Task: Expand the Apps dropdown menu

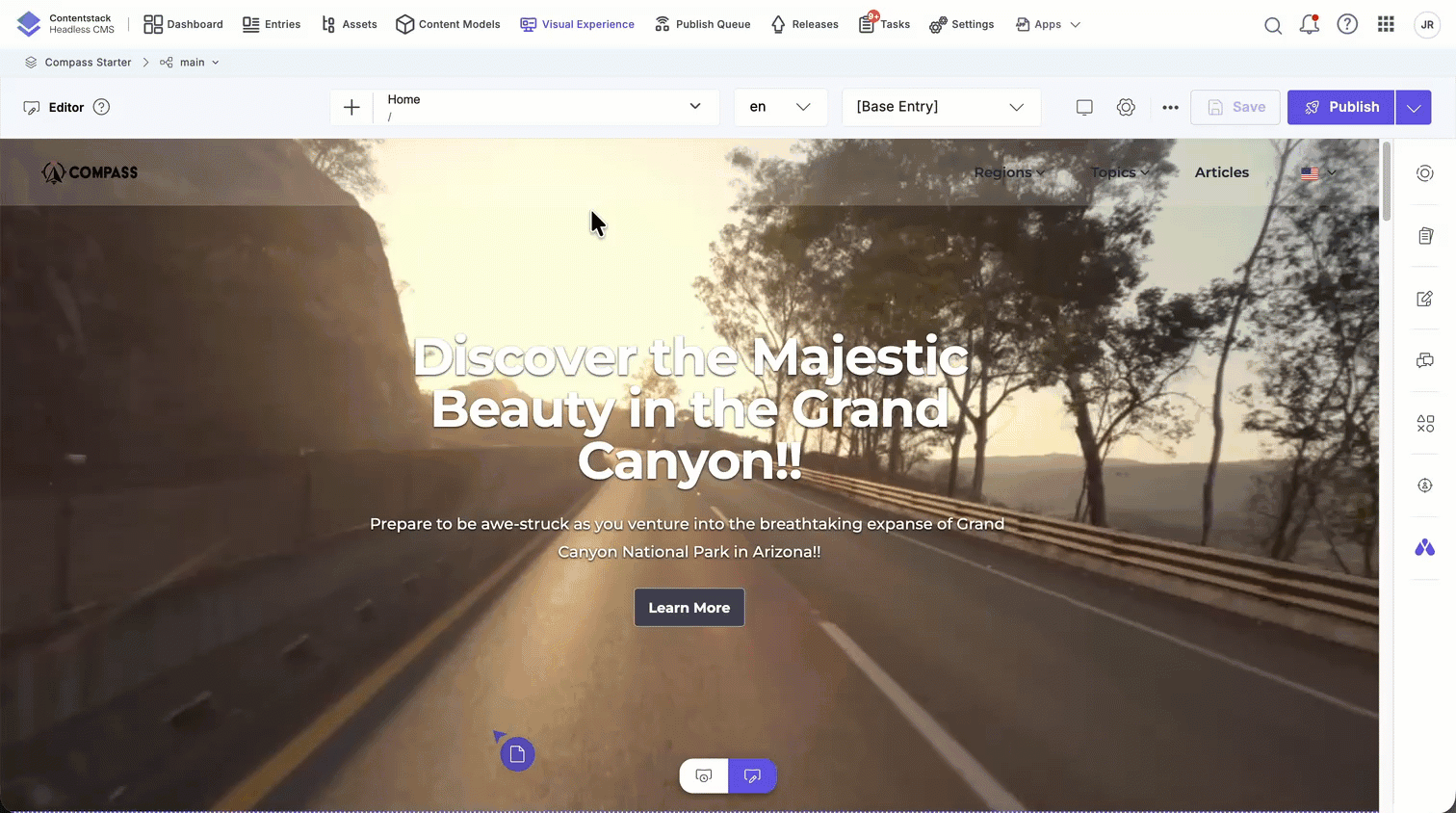Action: [1048, 24]
